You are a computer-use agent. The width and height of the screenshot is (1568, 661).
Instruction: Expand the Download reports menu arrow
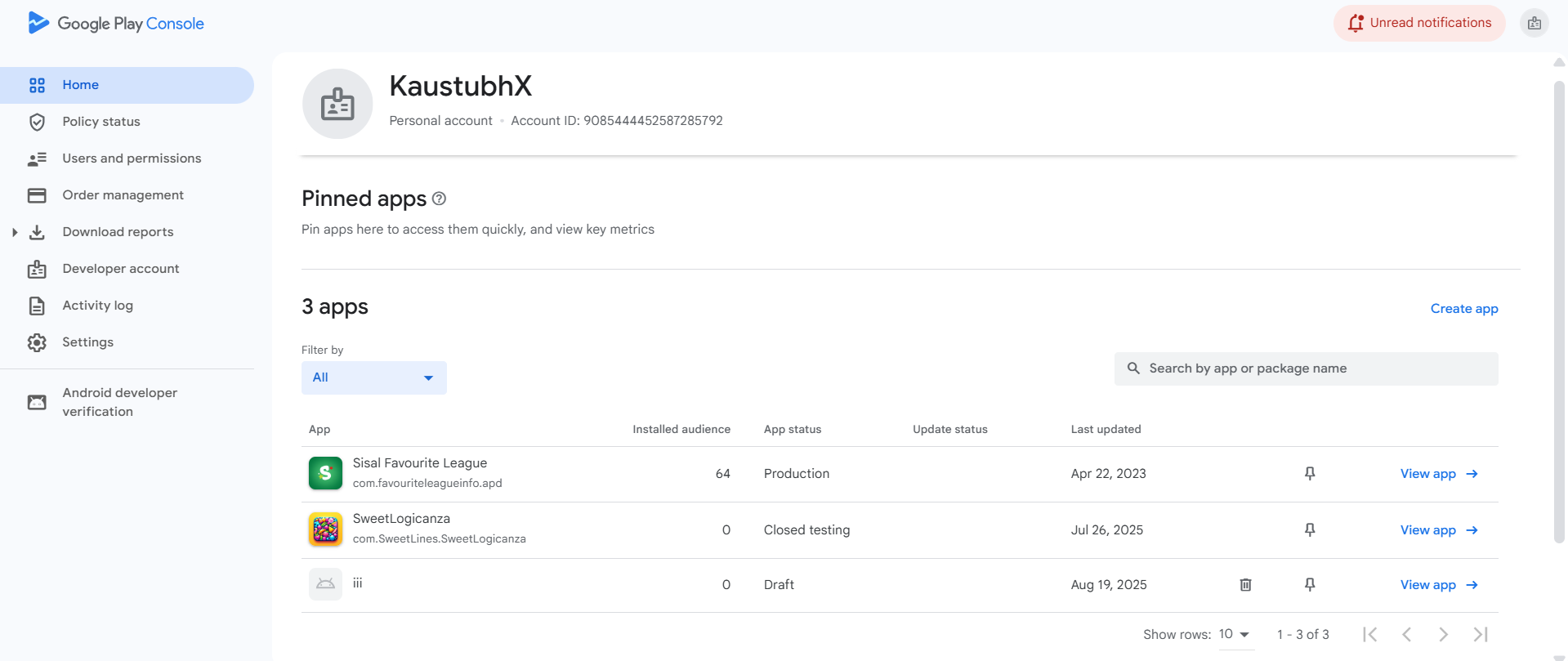(x=15, y=232)
